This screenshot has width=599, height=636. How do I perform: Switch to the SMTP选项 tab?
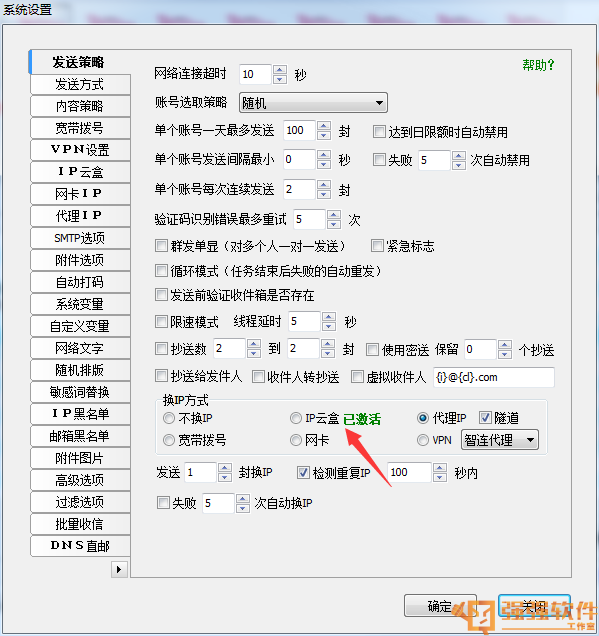[80, 238]
